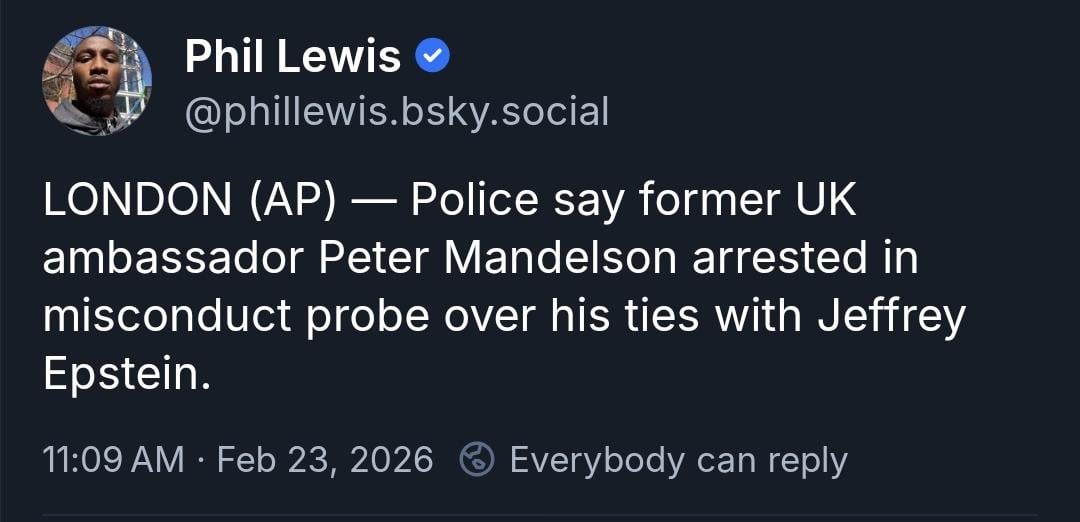Open Phil Lewis's profile picture
1080x522 pixels.
[97, 81]
